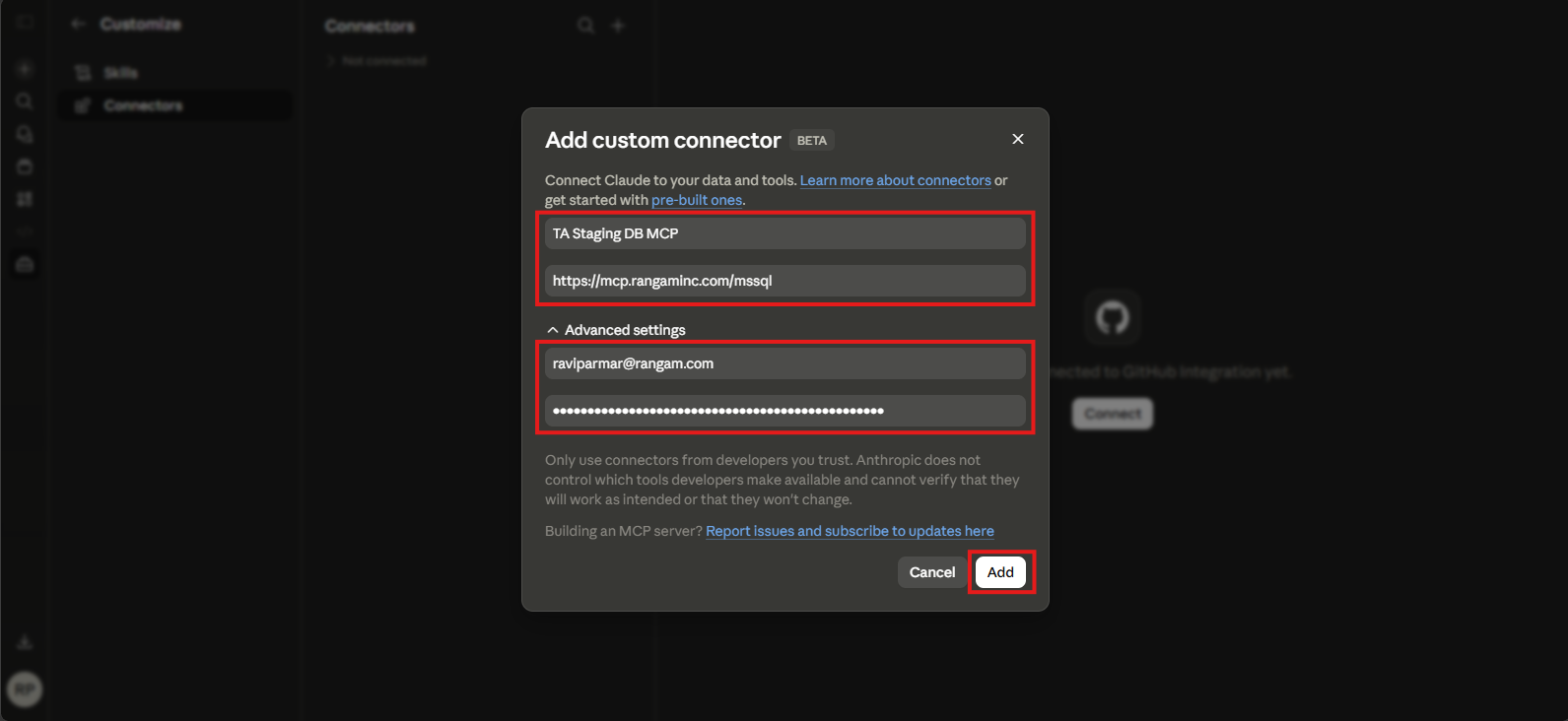The width and height of the screenshot is (1568, 721).
Task: Click the MCP server URL input field
Action: coord(785,281)
